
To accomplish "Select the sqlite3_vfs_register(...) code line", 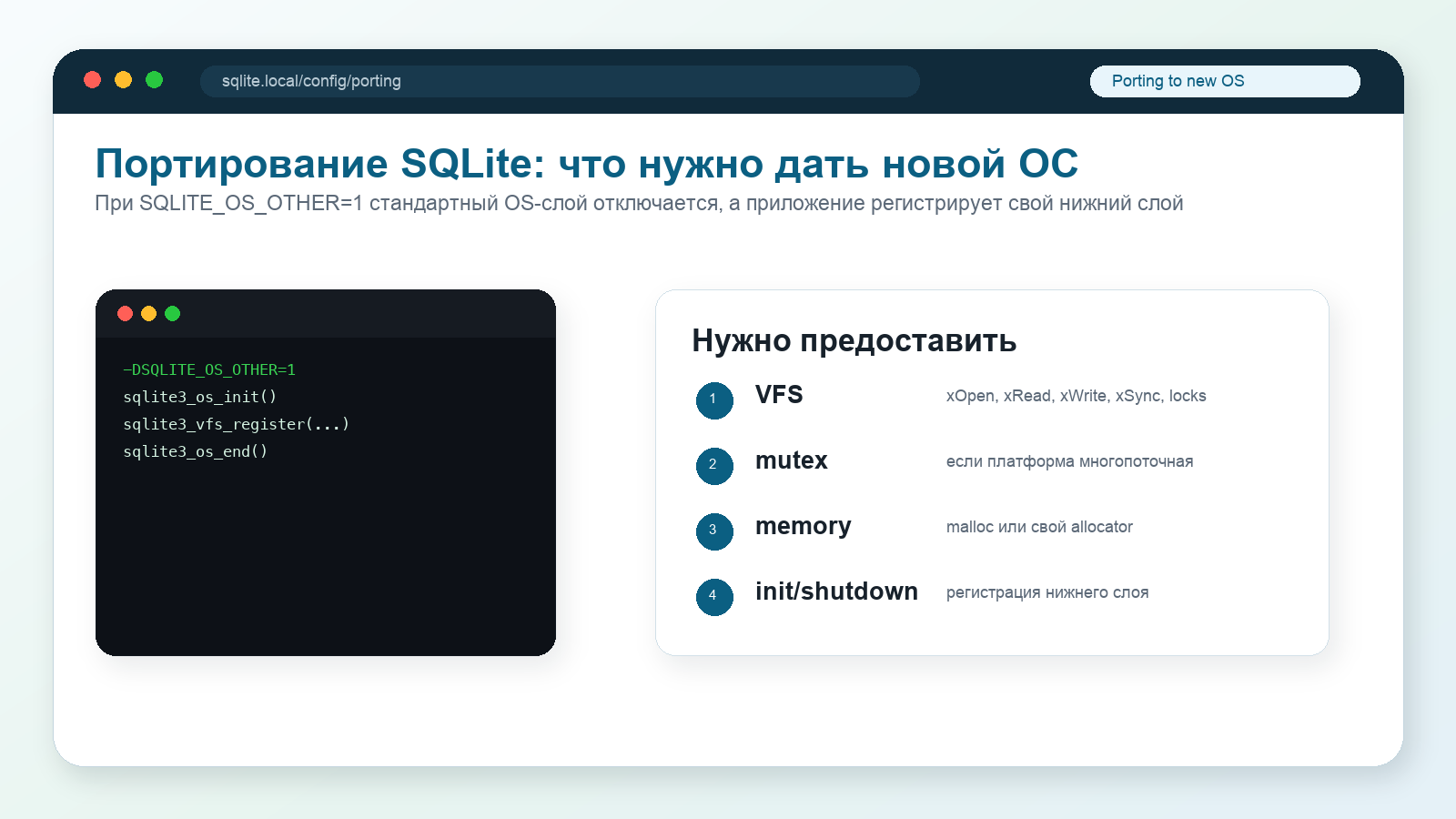I will coord(237,424).
